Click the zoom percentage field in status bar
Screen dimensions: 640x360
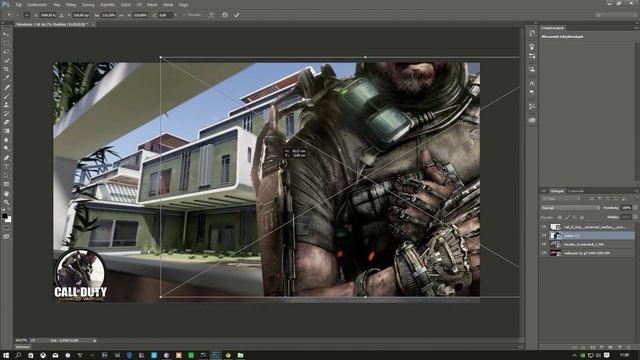pos(21,340)
